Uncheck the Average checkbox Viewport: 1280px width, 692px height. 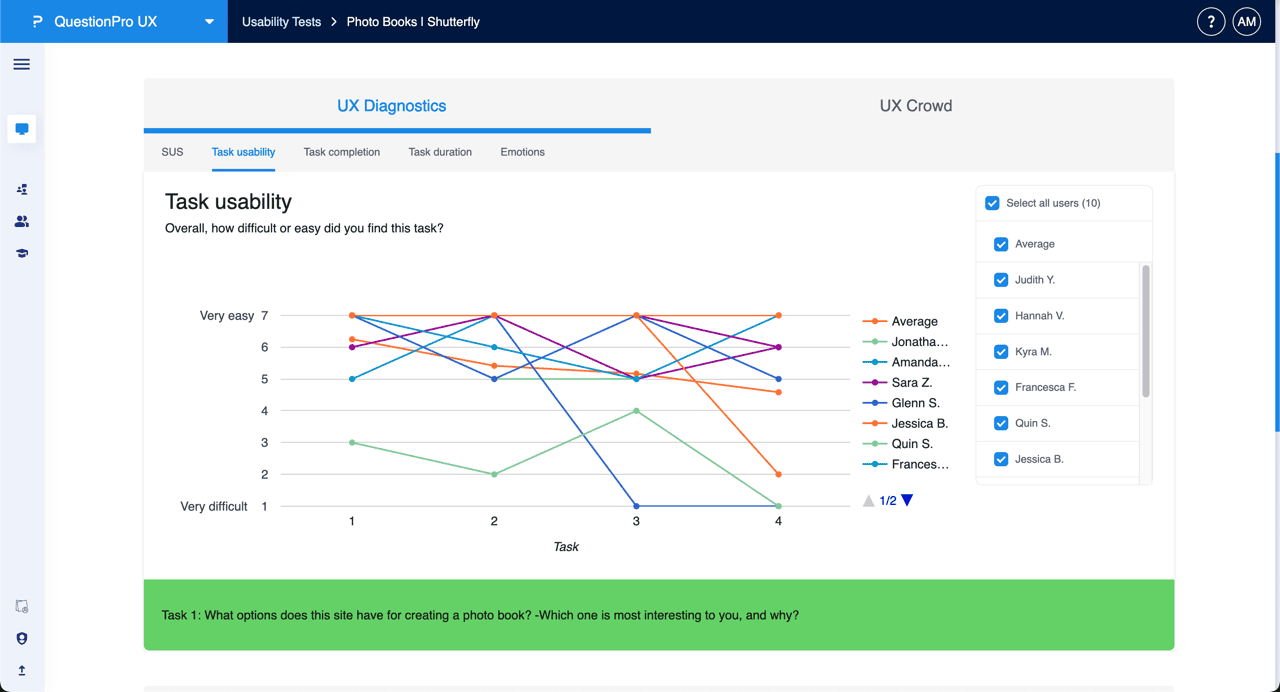click(x=1001, y=243)
